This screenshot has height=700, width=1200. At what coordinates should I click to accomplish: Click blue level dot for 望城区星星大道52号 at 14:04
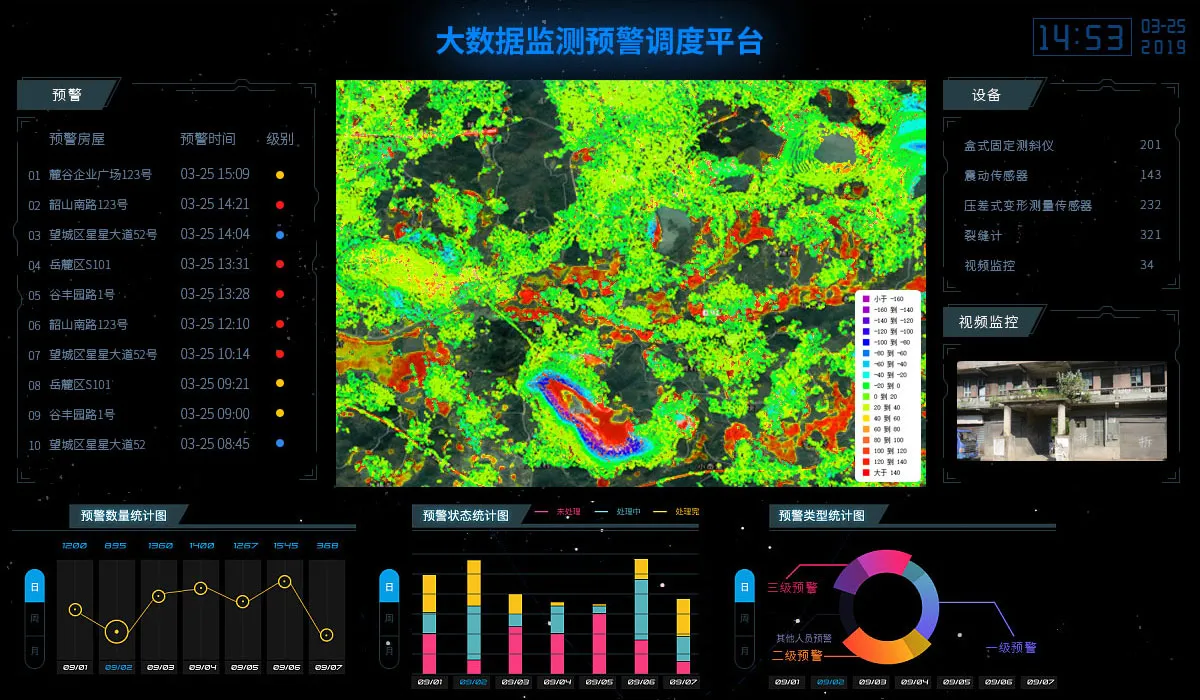pos(280,235)
